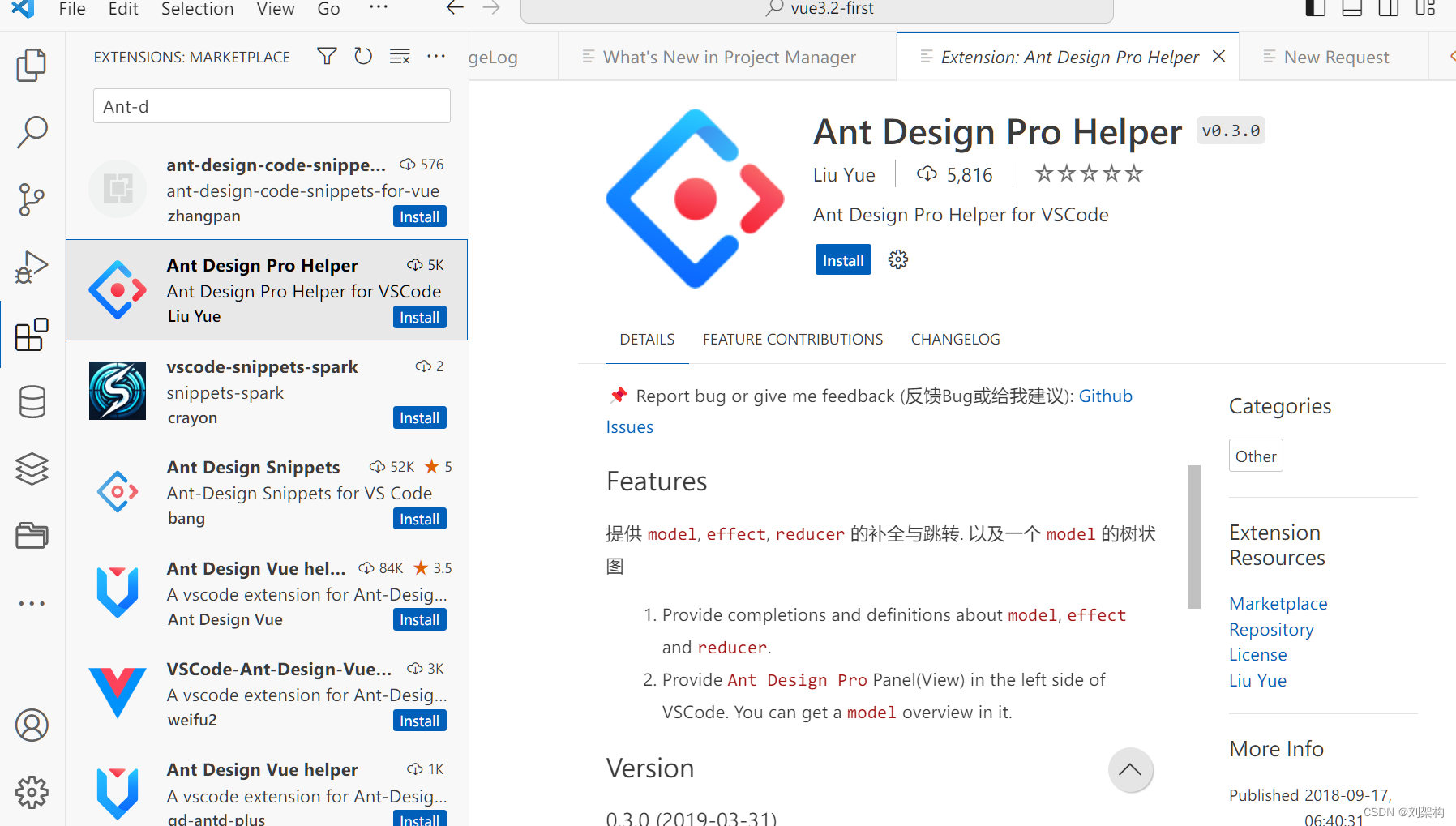Install Ant Design Pro Helper from detail page

click(843, 260)
